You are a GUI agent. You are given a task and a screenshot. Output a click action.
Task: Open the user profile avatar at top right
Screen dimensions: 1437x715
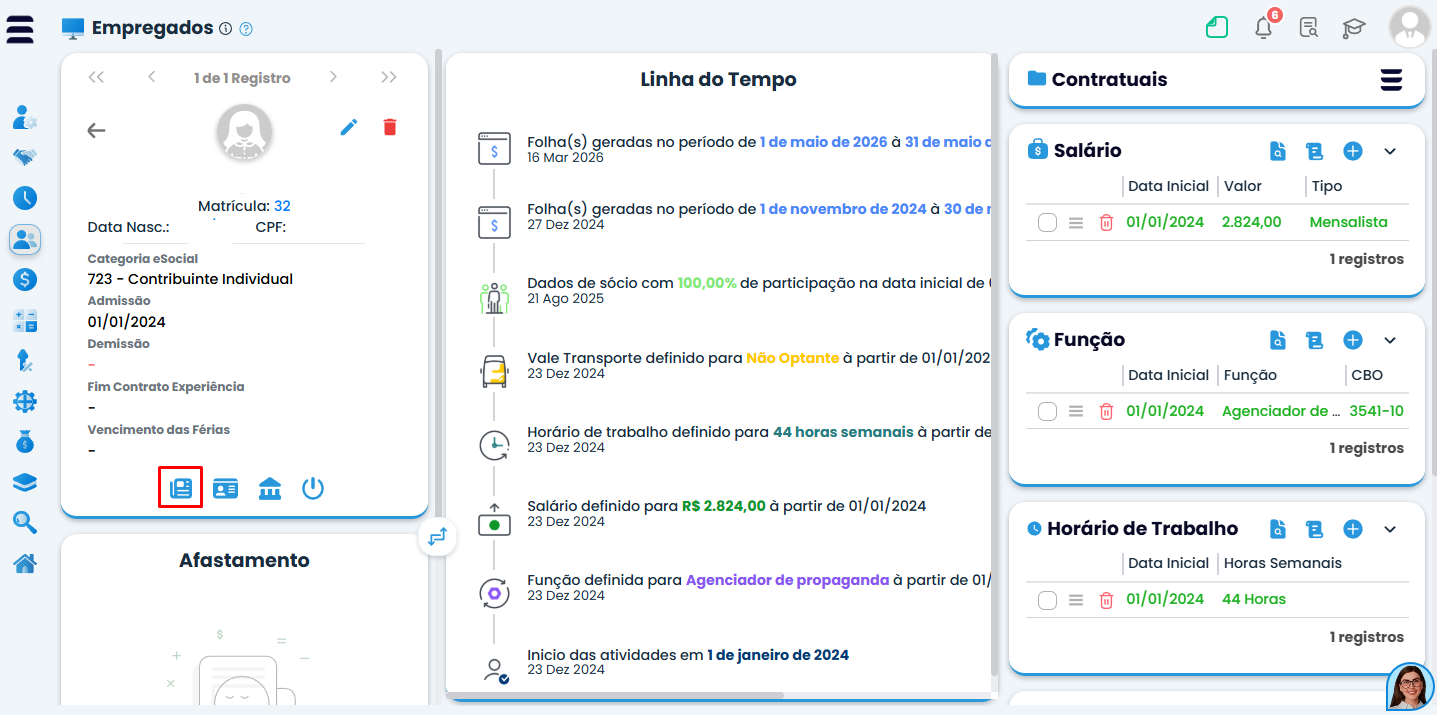[1410, 27]
